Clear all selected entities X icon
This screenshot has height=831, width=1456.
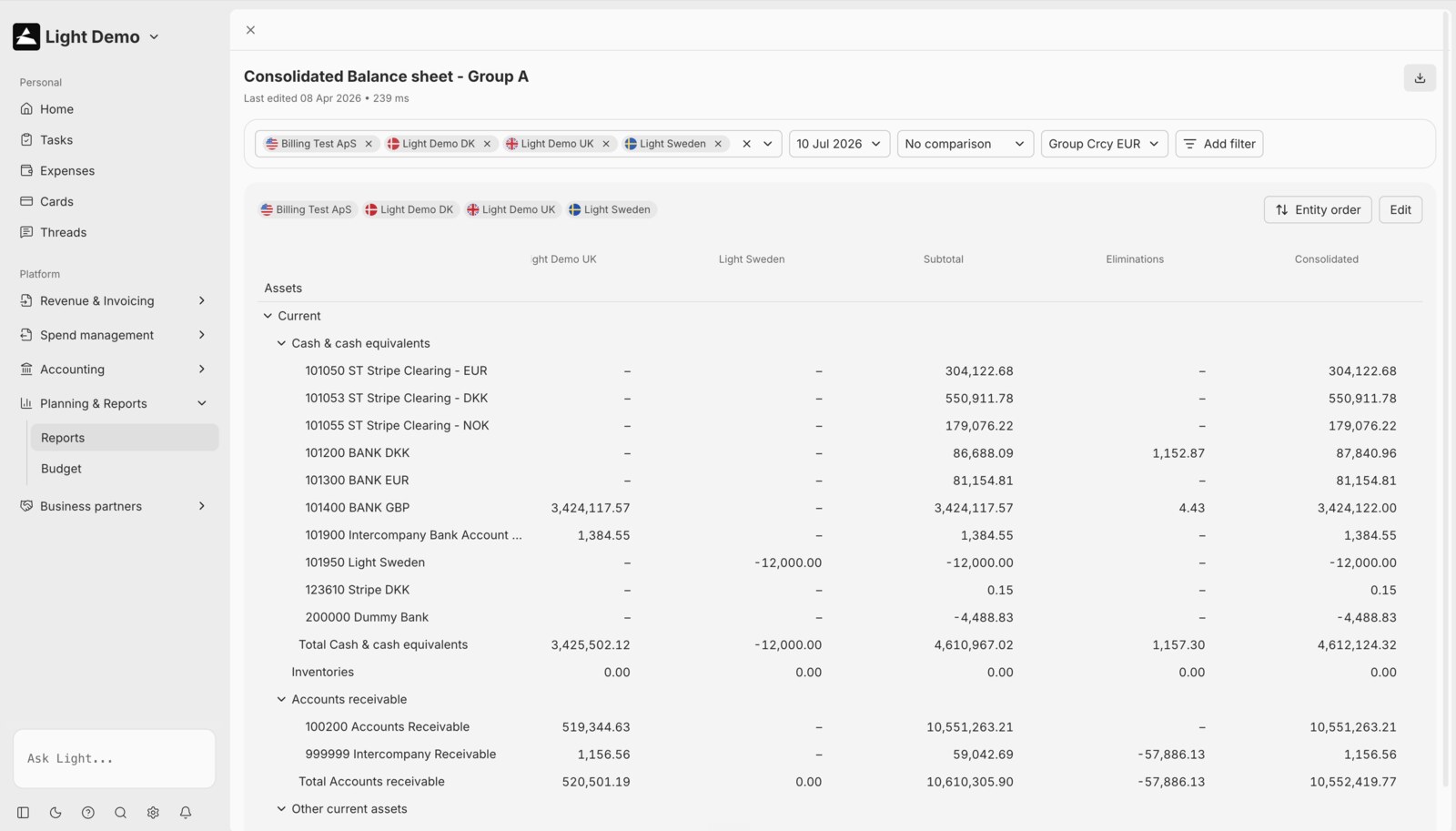tap(746, 144)
